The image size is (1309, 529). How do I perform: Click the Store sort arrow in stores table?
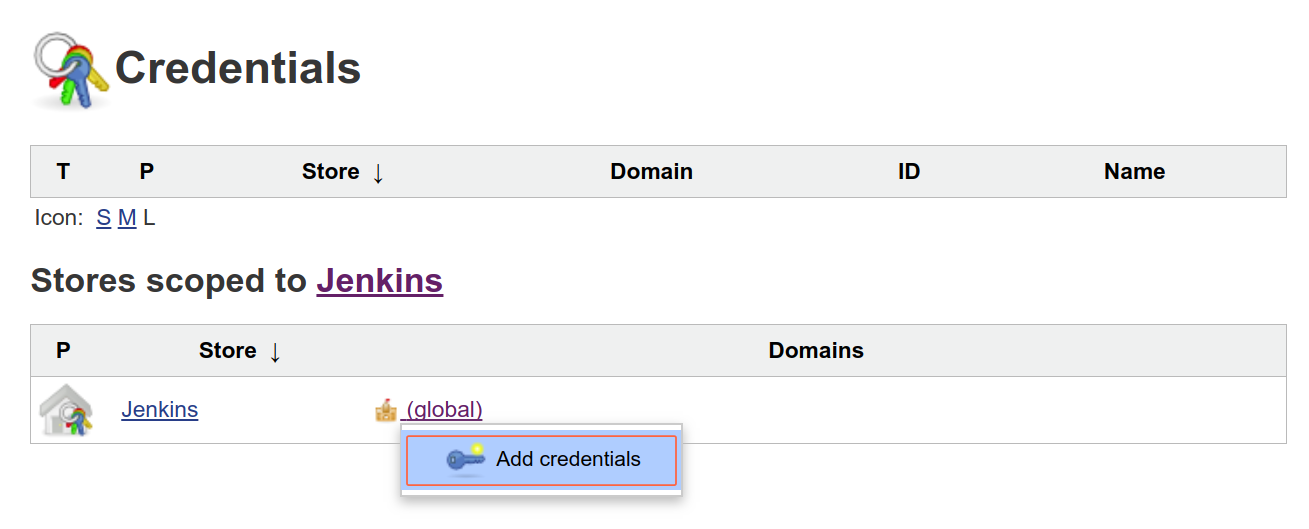tap(275, 351)
